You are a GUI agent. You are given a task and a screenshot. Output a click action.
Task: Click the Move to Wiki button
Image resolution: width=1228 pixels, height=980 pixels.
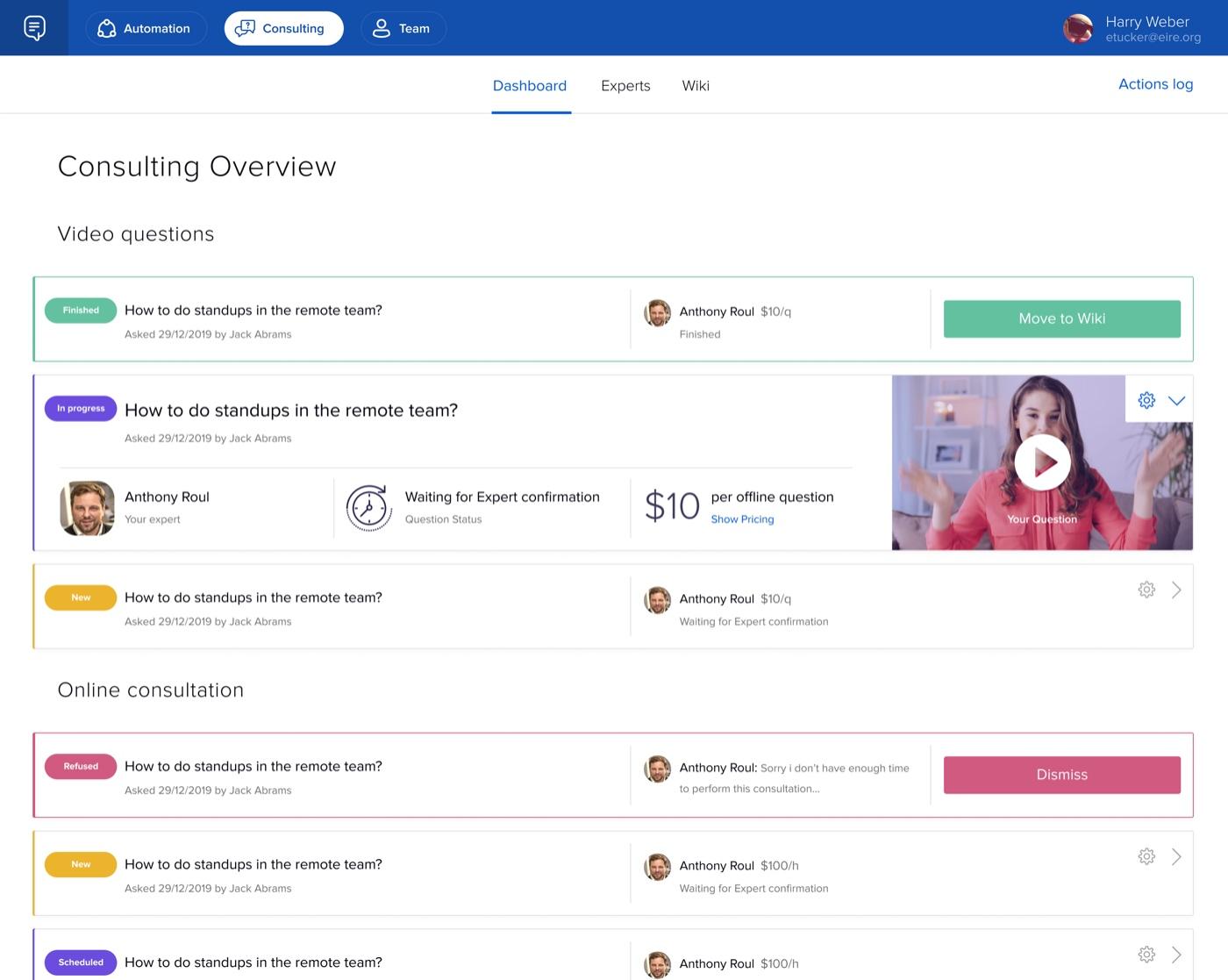point(1061,318)
